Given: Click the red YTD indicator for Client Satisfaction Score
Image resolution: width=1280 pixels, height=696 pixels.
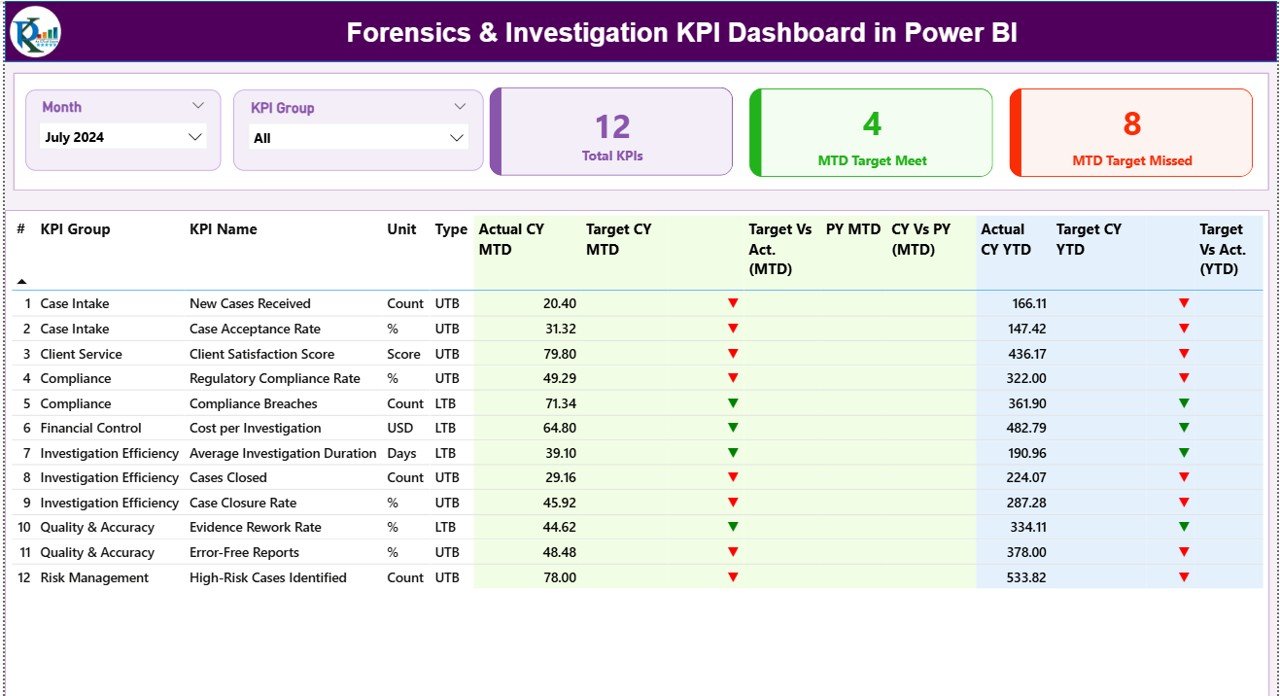Looking at the screenshot, I should pyautogui.click(x=1184, y=353).
